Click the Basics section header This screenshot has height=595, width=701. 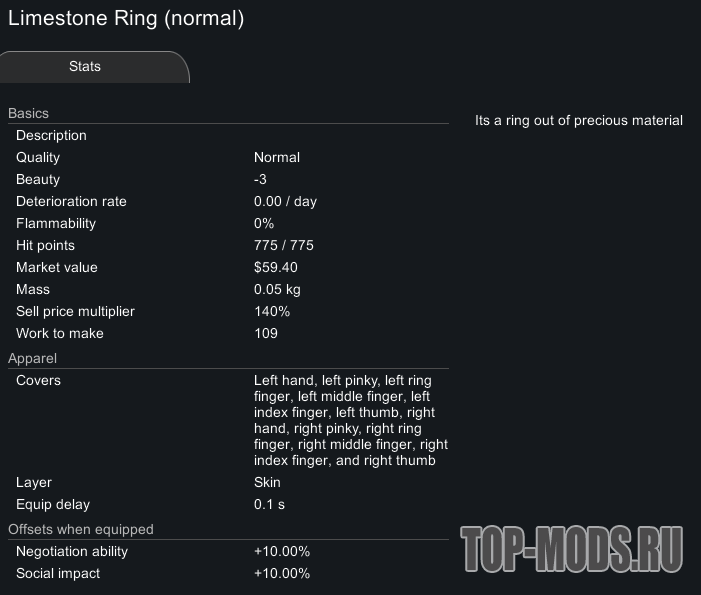pyautogui.click(x=28, y=113)
